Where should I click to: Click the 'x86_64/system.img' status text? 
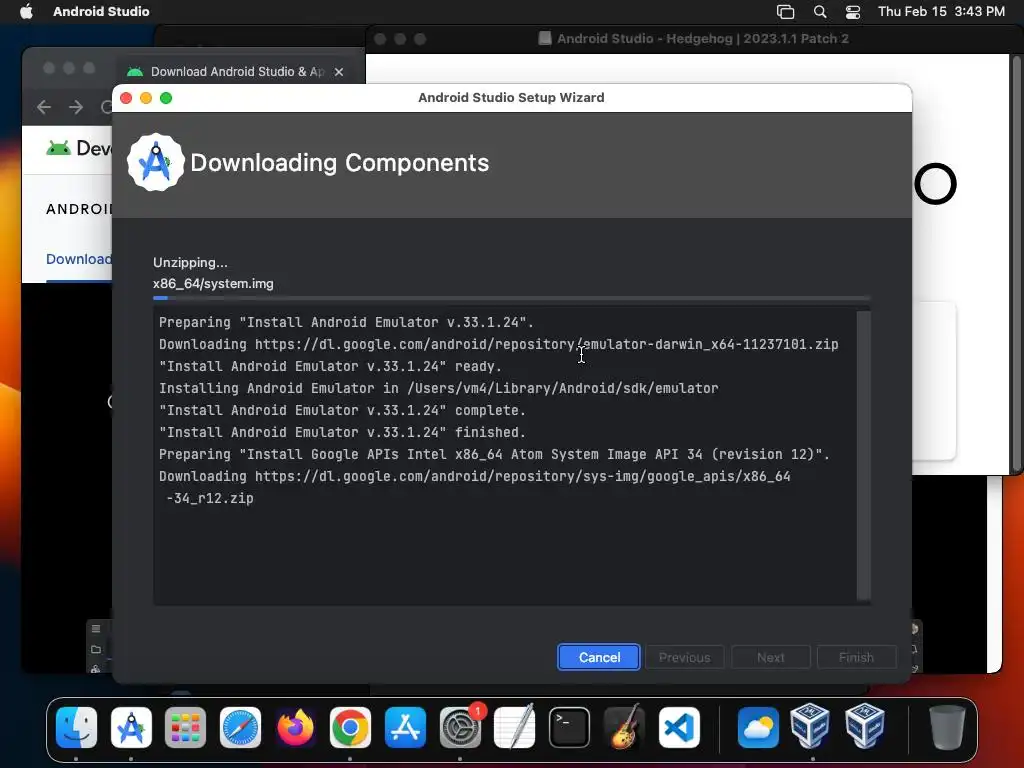213,283
